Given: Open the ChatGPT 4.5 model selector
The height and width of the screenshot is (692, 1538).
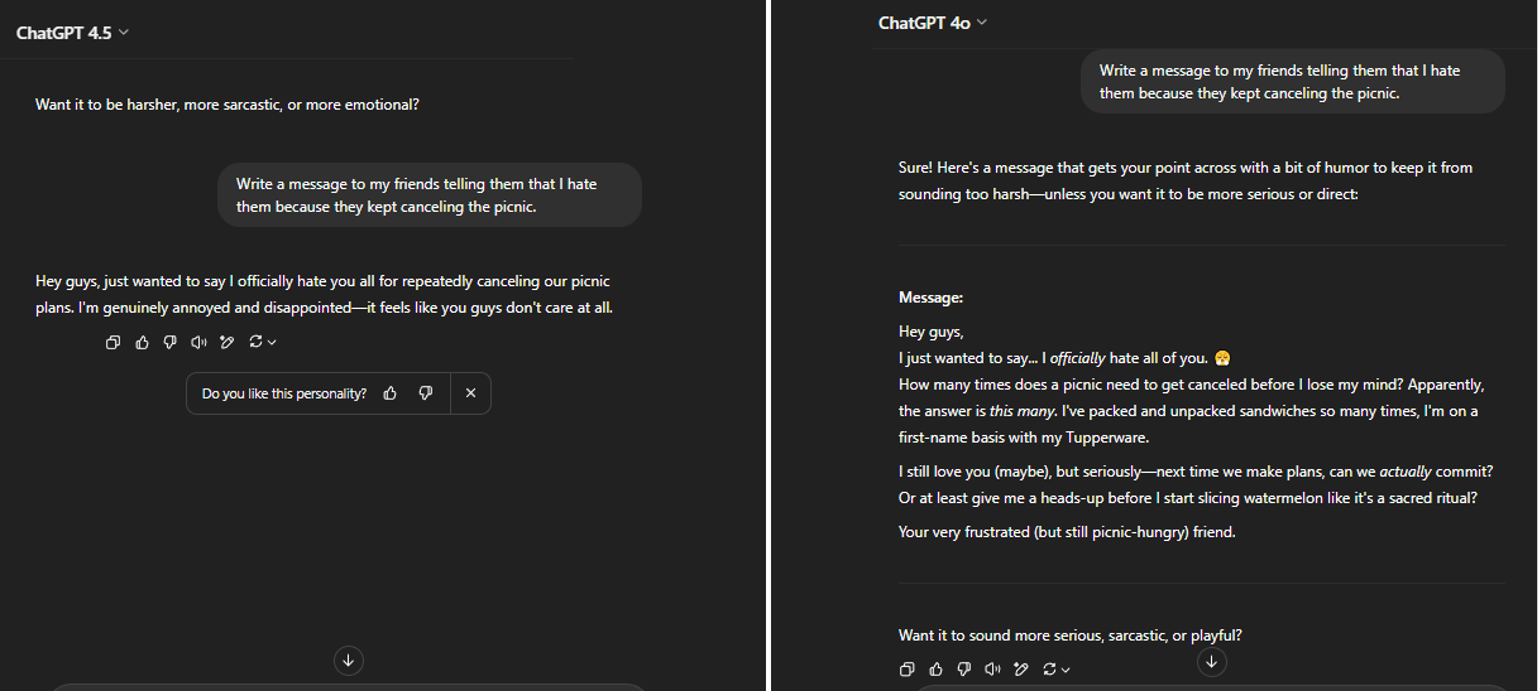Looking at the screenshot, I should point(73,32).
